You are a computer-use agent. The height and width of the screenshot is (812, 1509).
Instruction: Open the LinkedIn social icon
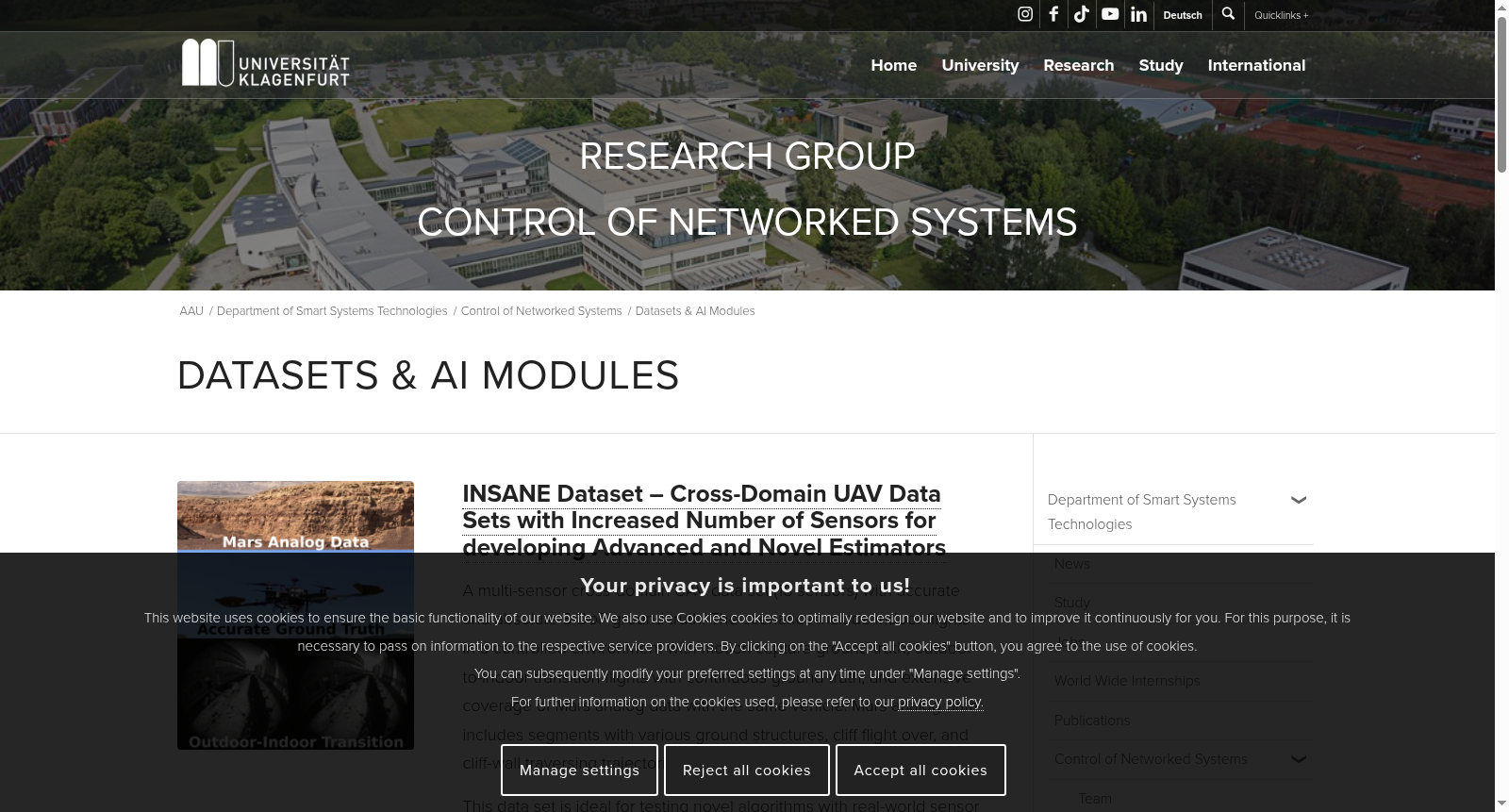pyautogui.click(x=1138, y=14)
